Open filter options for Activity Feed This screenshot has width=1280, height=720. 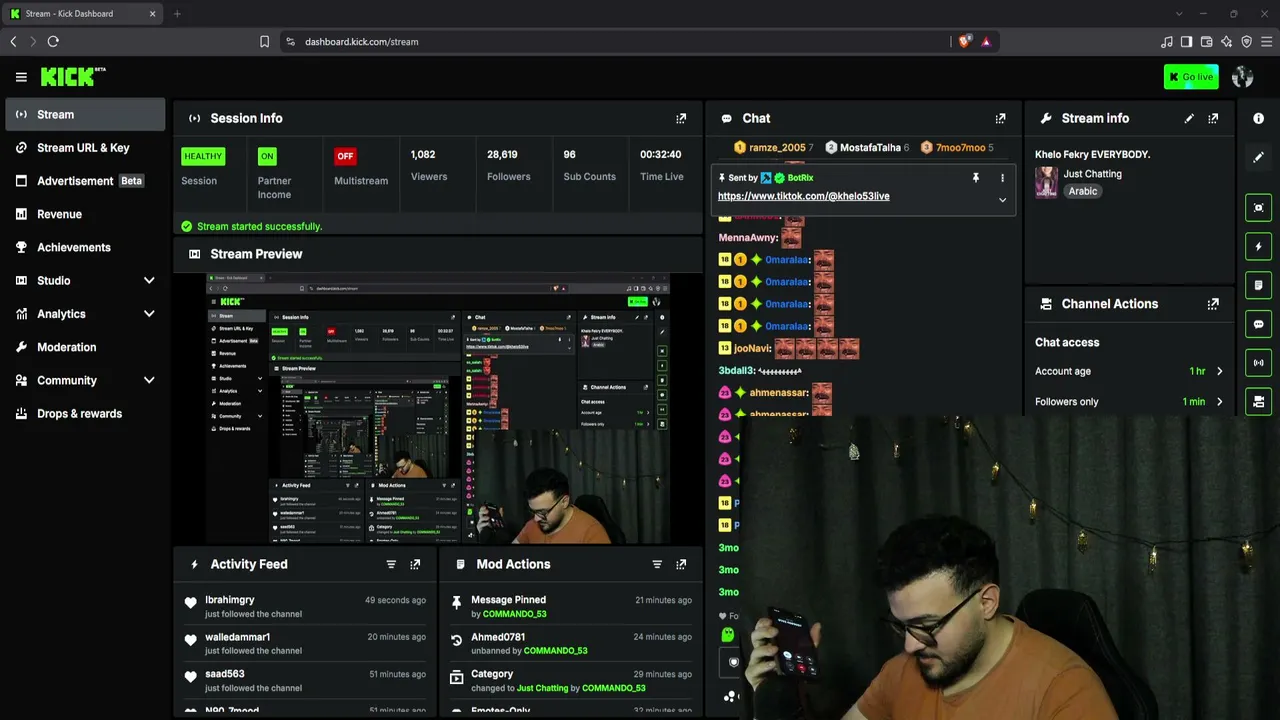pyautogui.click(x=391, y=564)
